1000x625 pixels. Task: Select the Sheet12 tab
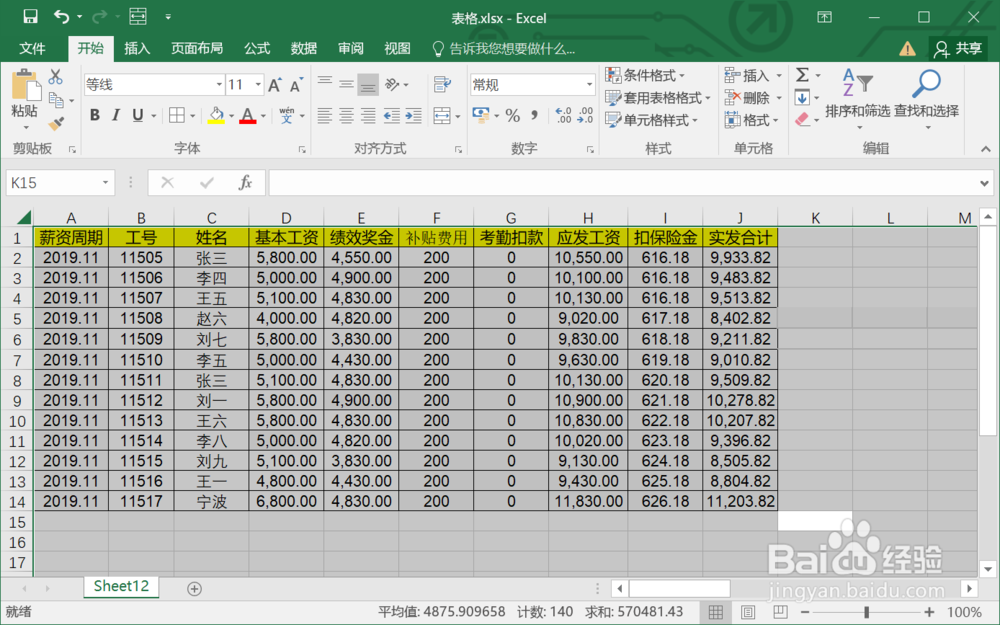[121, 586]
